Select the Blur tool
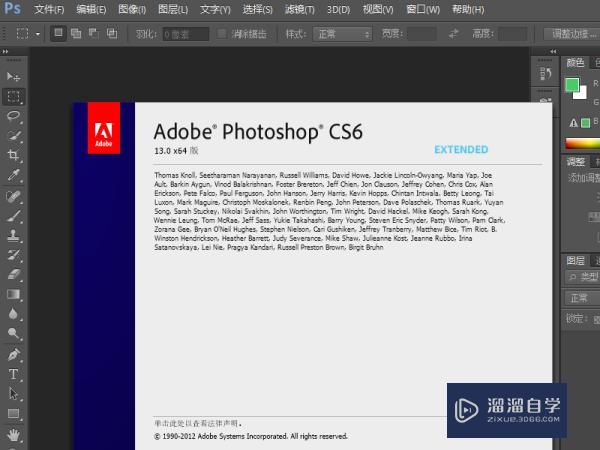The width and height of the screenshot is (600, 450). [14, 314]
